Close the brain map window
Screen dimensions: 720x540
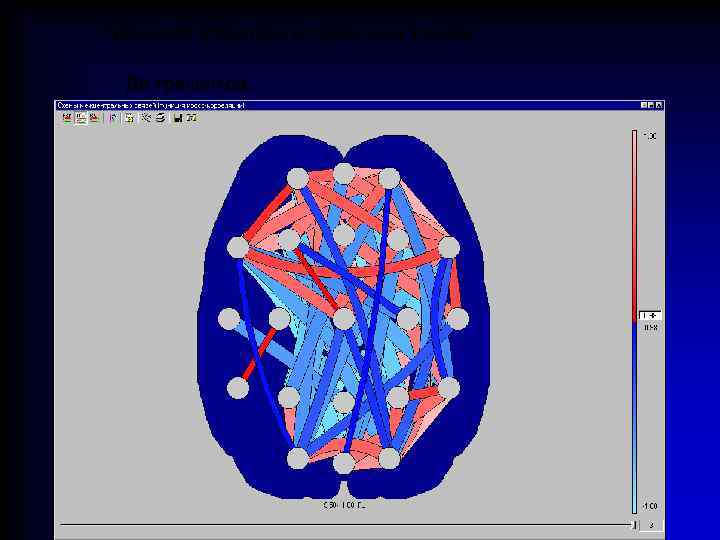point(659,105)
